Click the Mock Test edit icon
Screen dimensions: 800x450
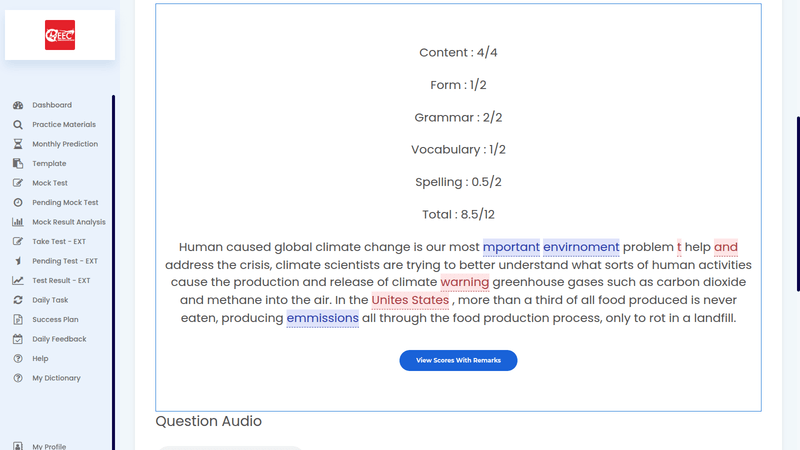tap(18, 183)
